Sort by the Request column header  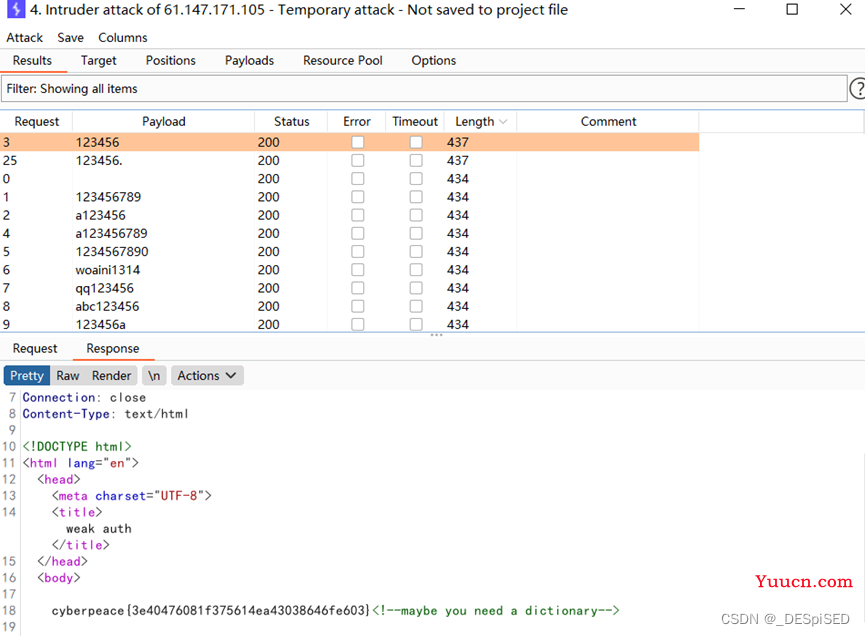click(x=36, y=121)
